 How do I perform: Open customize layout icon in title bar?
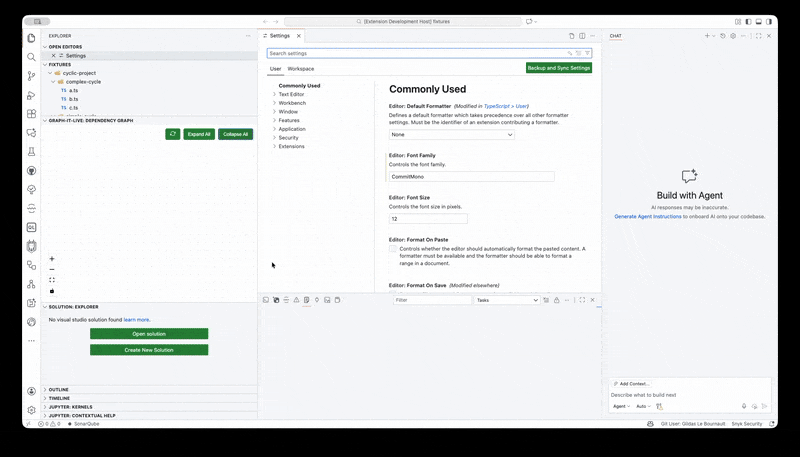pos(738,21)
